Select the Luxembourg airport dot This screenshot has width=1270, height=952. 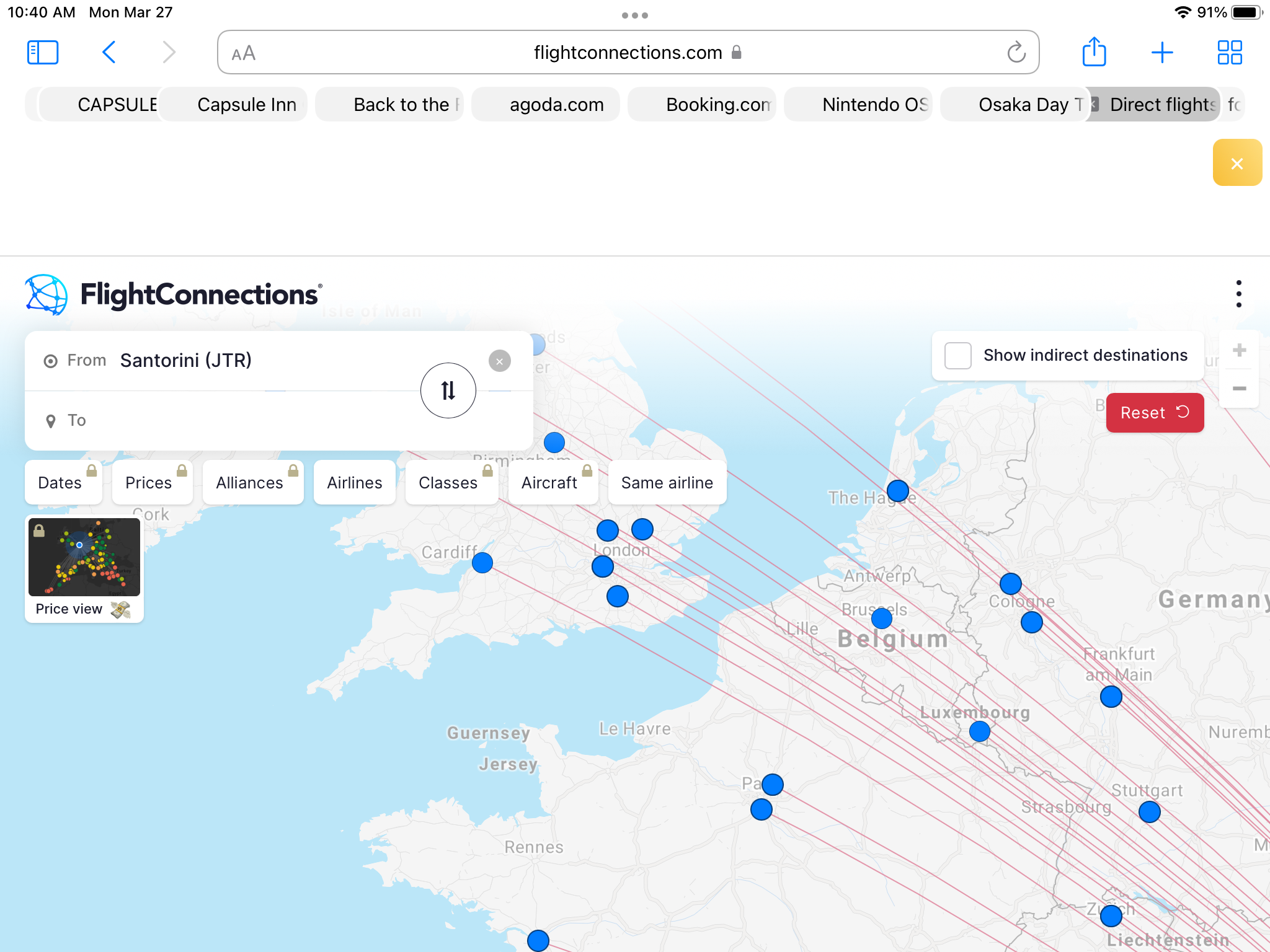pos(980,731)
